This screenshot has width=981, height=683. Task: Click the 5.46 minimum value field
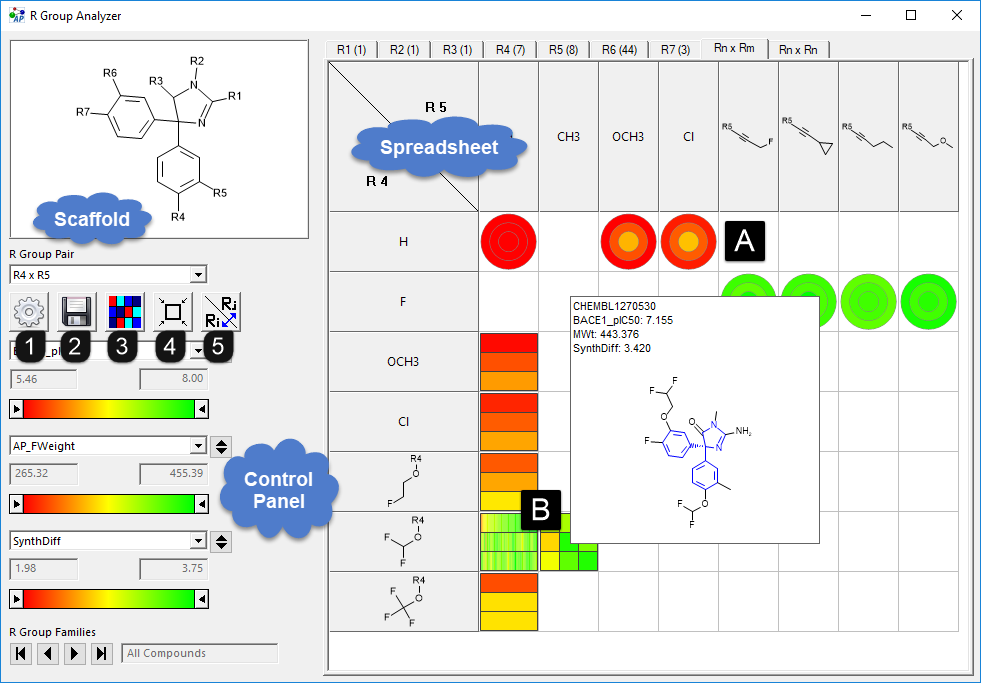pyautogui.click(x=44, y=379)
